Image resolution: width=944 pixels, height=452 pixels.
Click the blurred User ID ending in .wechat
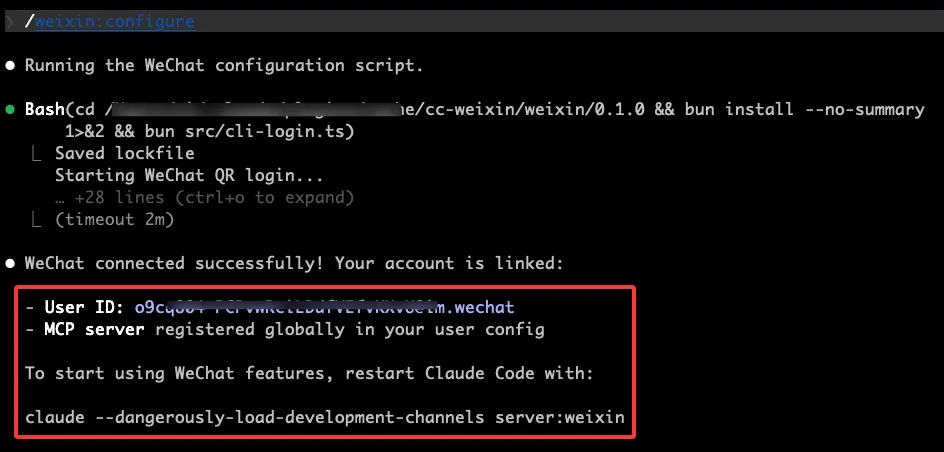tap(324, 307)
